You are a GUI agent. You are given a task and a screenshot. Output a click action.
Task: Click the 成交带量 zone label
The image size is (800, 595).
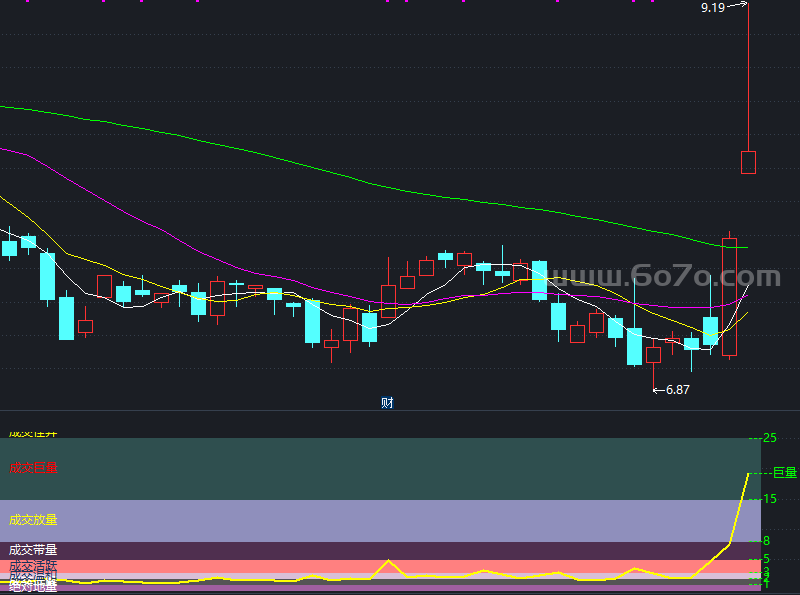33,550
